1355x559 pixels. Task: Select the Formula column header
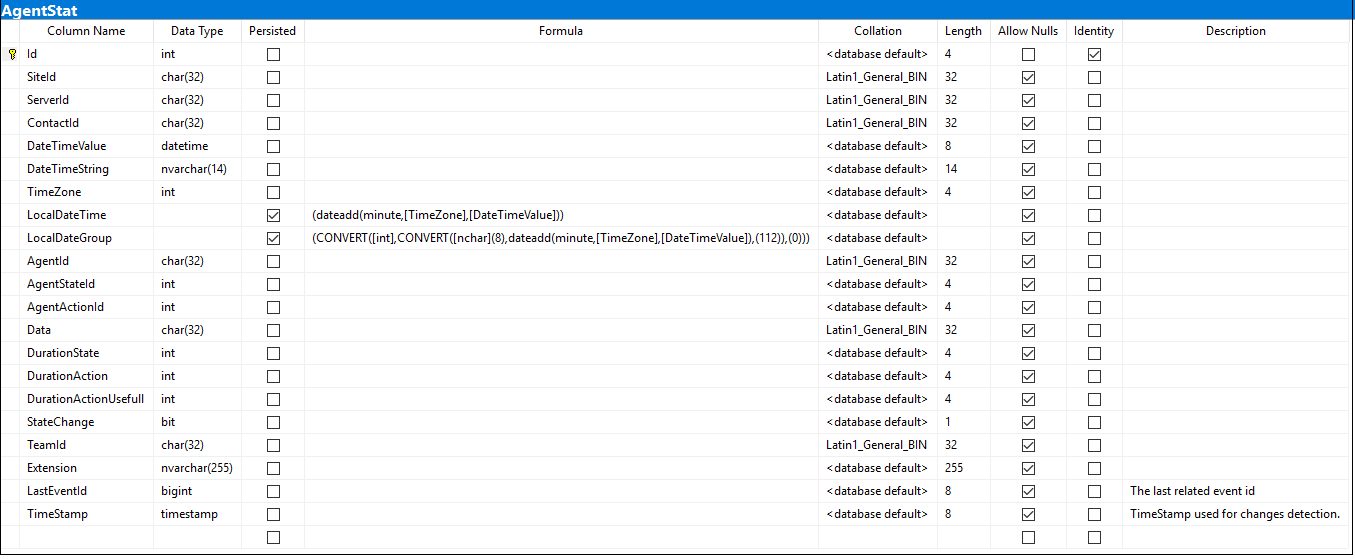coord(561,31)
